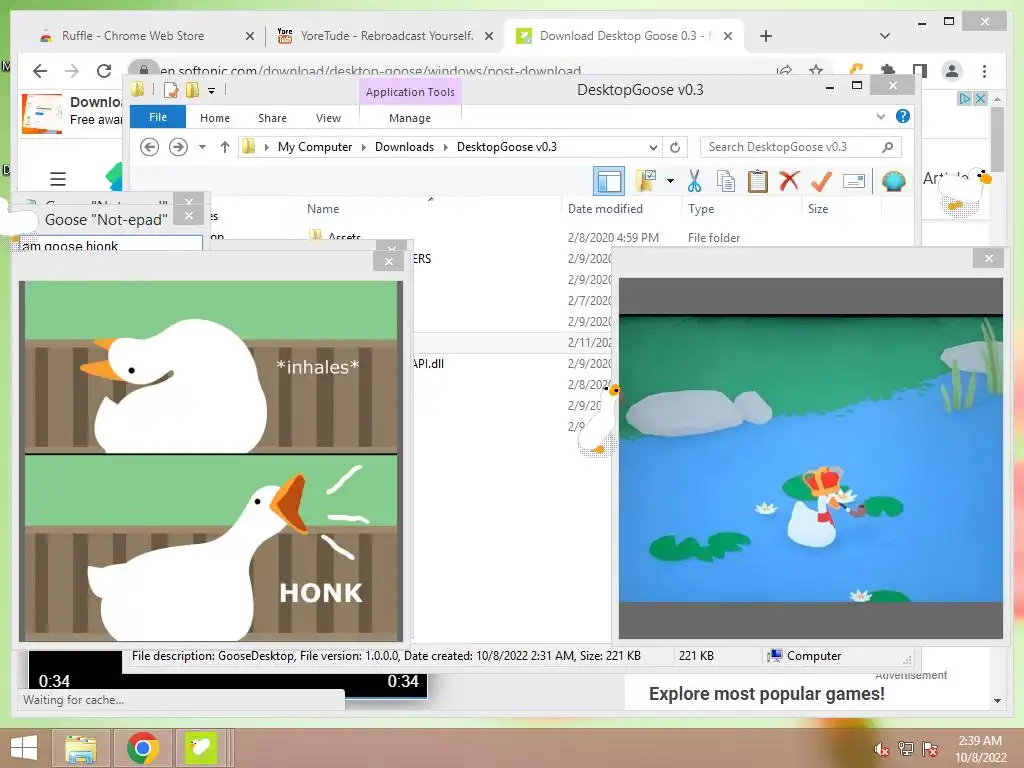Switch to YoreTude browser tab
Viewport: 1024px width, 768px height.
coord(387,36)
